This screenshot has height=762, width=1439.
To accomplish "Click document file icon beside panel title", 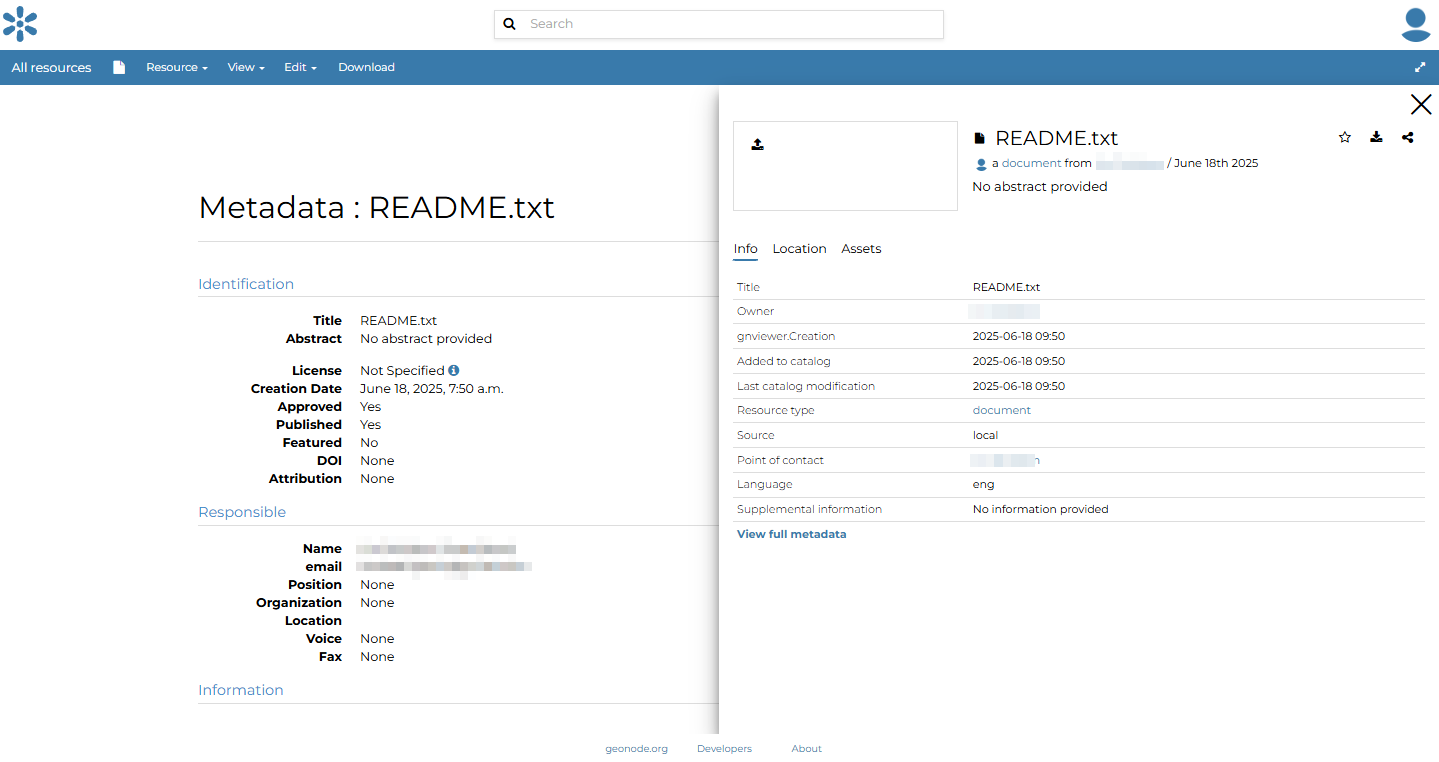I will pos(980,139).
